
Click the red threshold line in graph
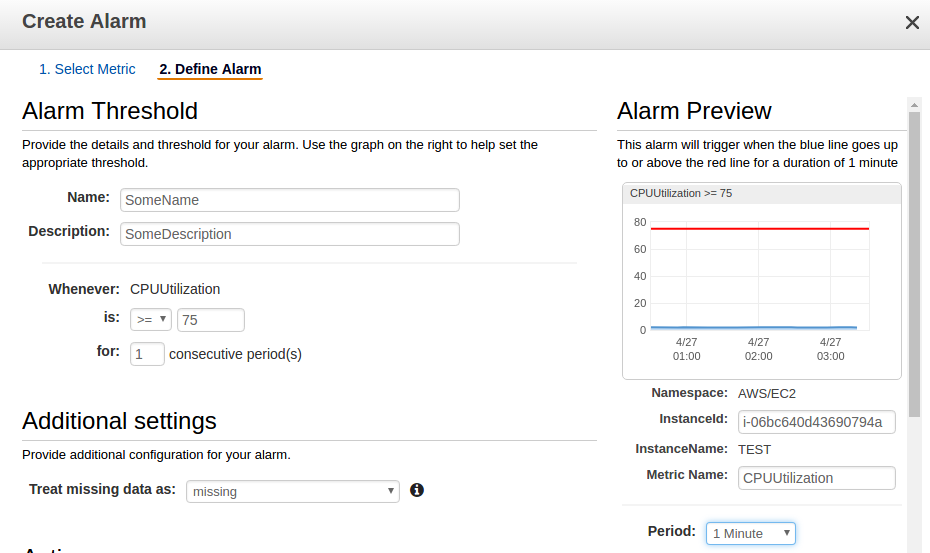(x=760, y=229)
